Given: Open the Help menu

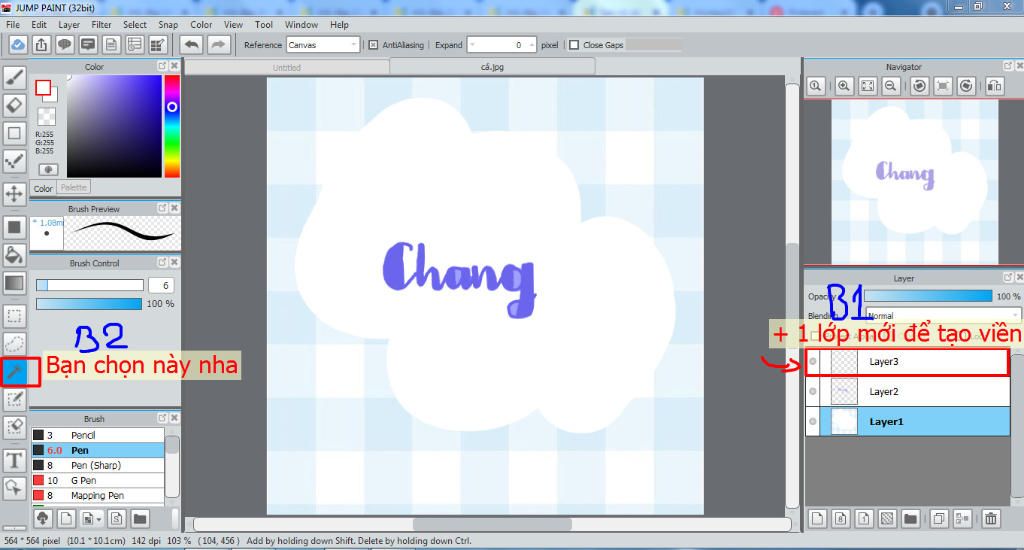Looking at the screenshot, I should coord(339,25).
